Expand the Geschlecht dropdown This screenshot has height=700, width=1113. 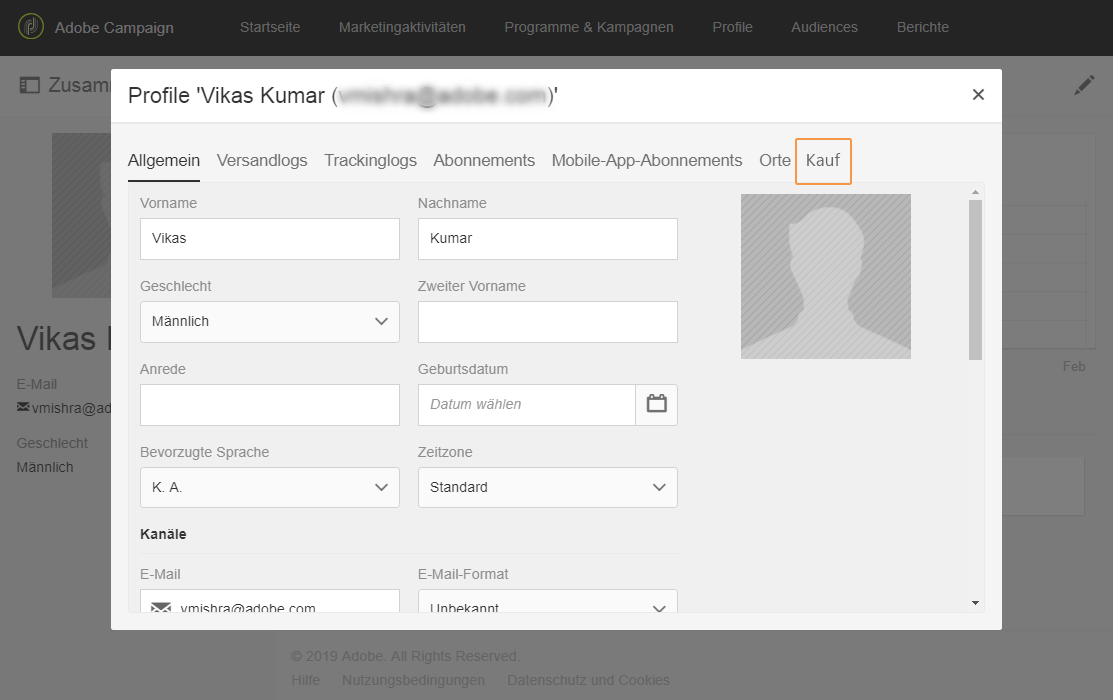[x=380, y=322]
